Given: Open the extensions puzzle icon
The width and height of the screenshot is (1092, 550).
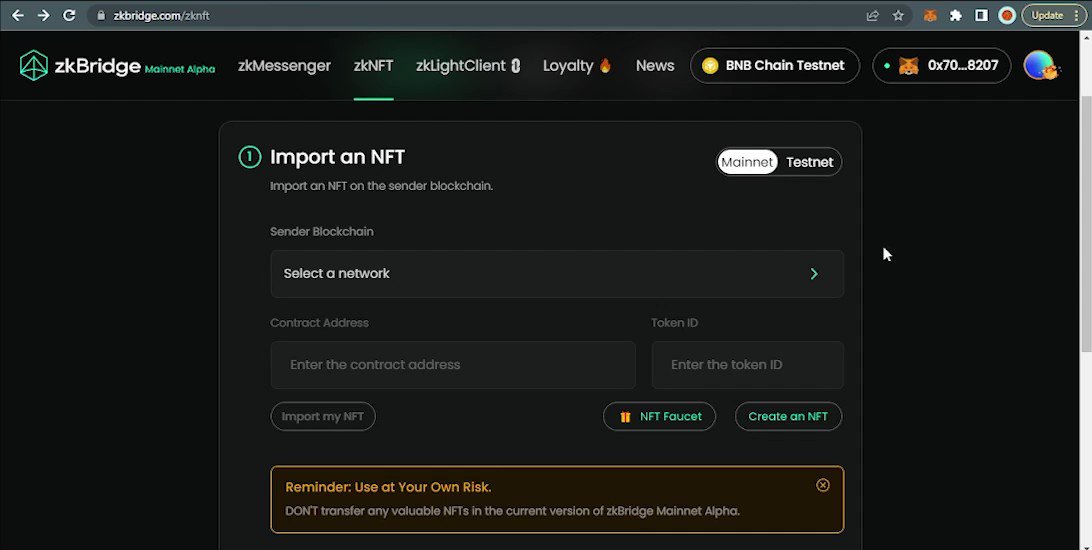Looking at the screenshot, I should pos(956,15).
